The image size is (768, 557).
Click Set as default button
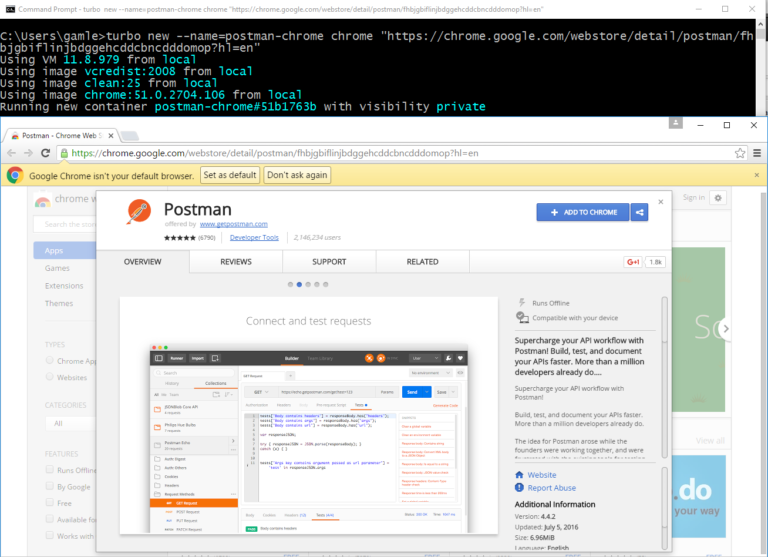(x=230, y=175)
